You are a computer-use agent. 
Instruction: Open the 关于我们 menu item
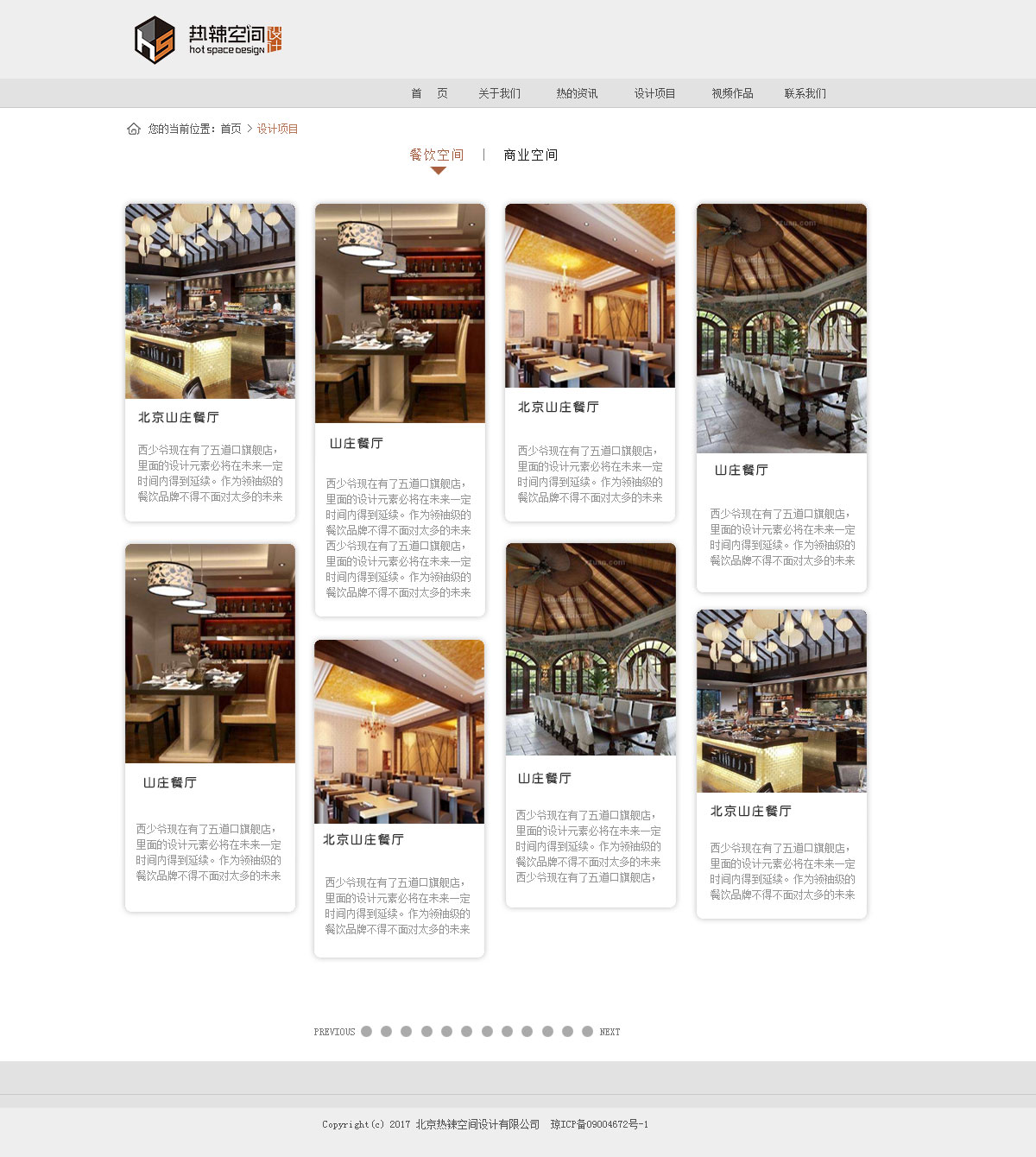(499, 93)
